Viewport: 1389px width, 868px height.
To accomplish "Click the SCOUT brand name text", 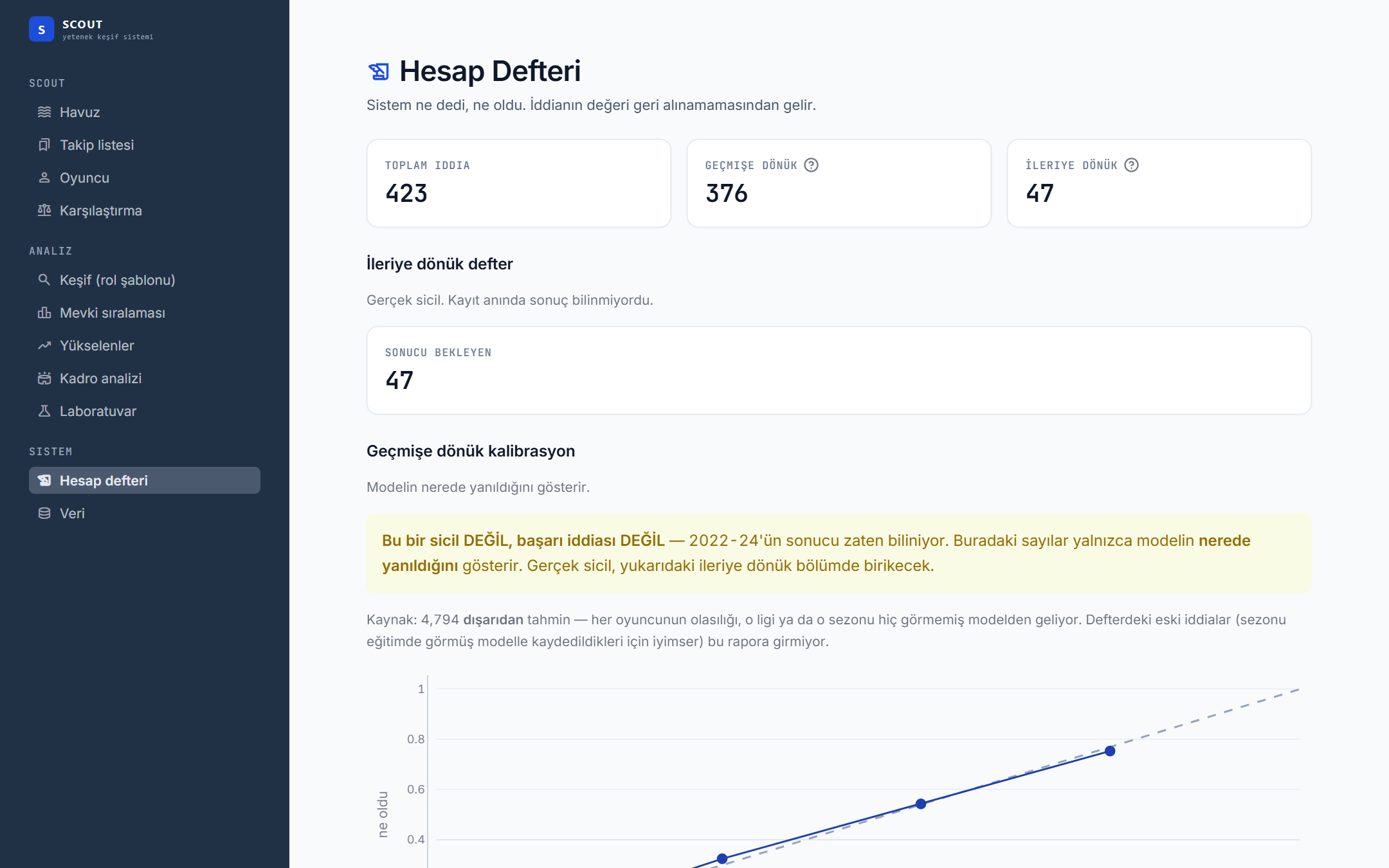I will click(x=82, y=24).
